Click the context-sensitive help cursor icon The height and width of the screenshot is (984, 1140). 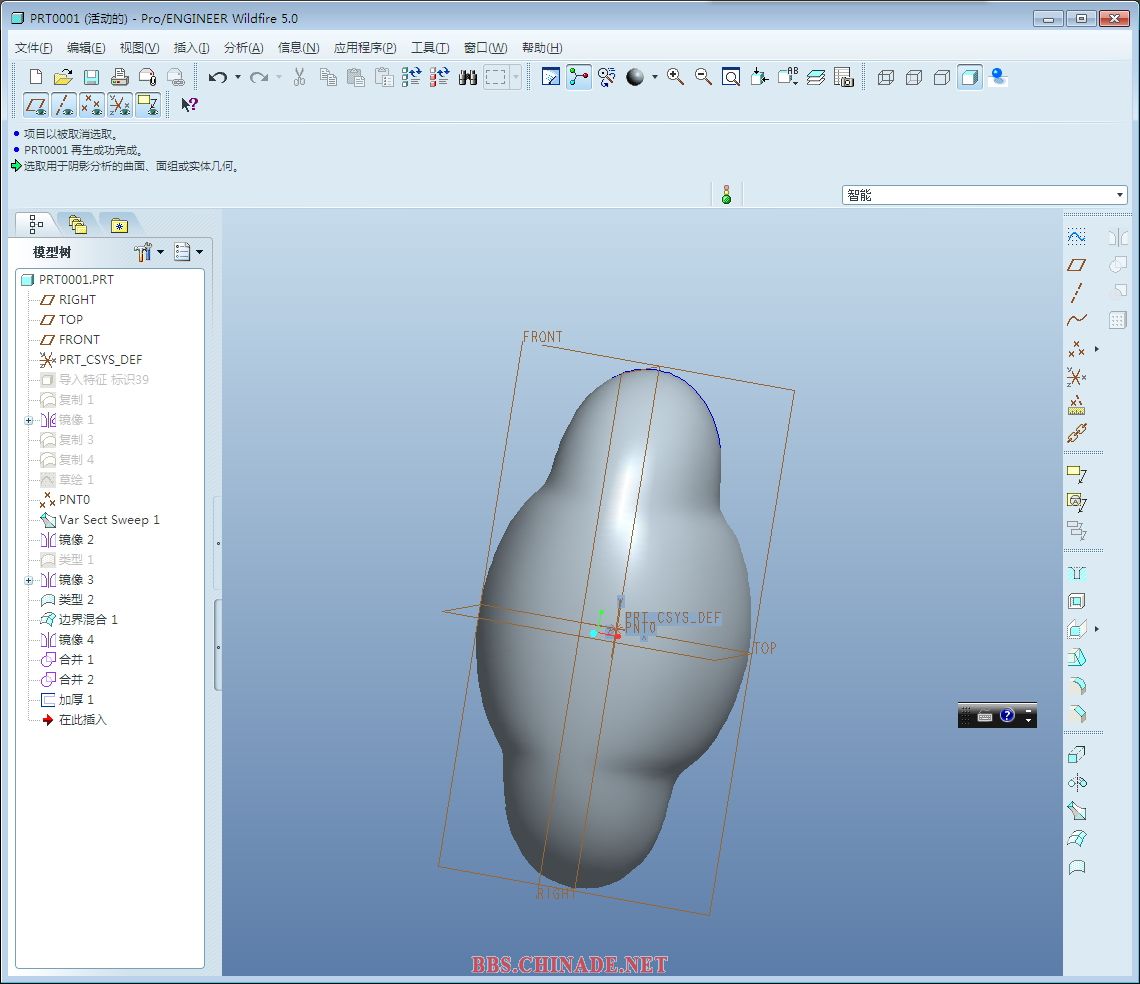click(x=189, y=105)
